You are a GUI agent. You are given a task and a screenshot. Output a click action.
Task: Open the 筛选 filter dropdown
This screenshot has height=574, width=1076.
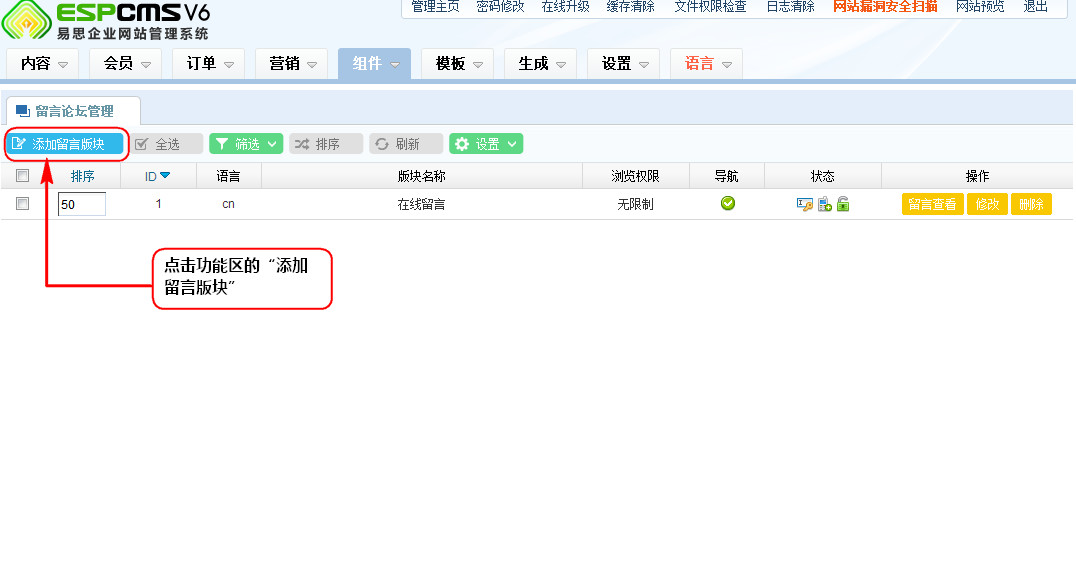click(x=246, y=144)
